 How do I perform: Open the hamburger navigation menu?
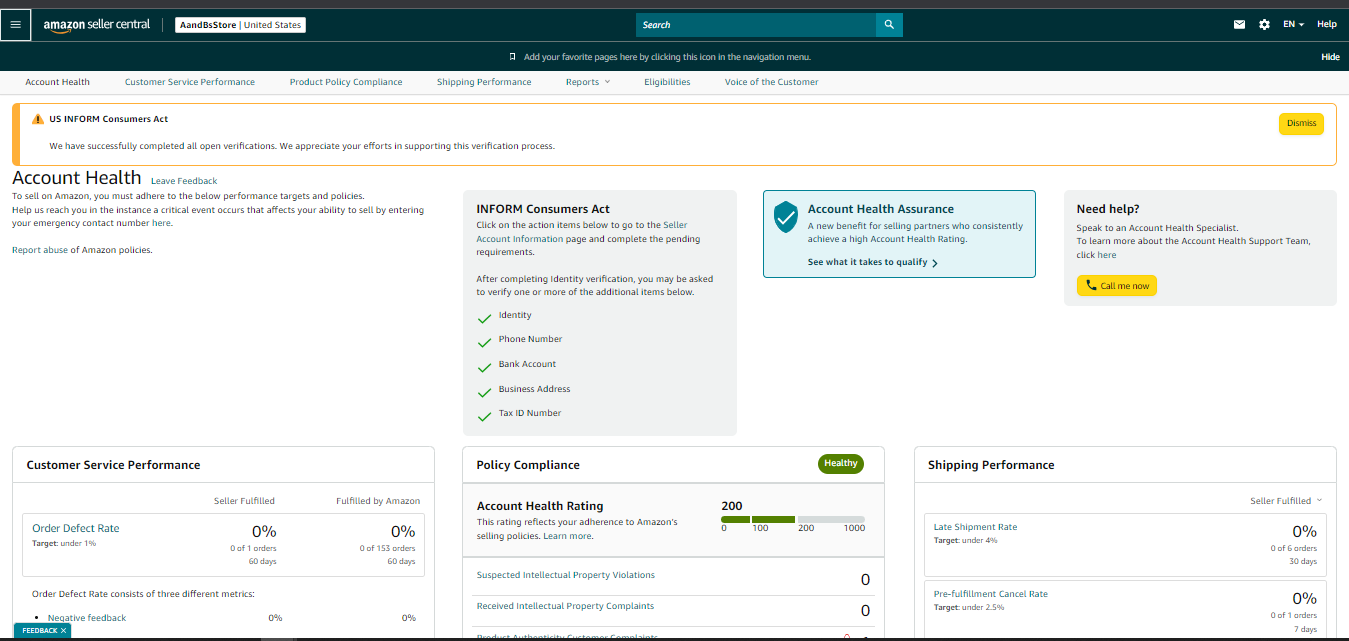click(15, 24)
